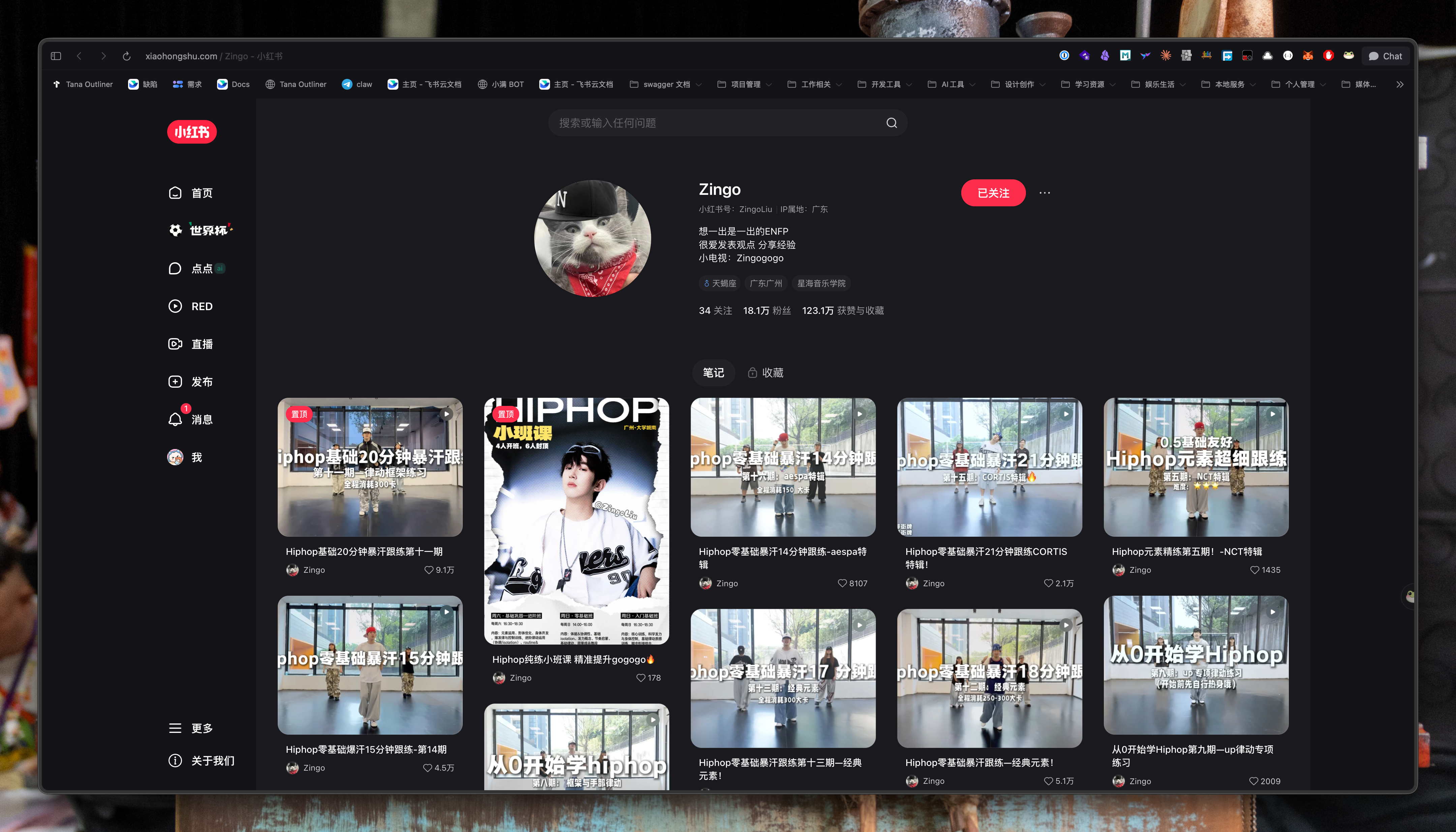The height and width of the screenshot is (832, 1456).
Task: Reload the page
Action: 127,56
